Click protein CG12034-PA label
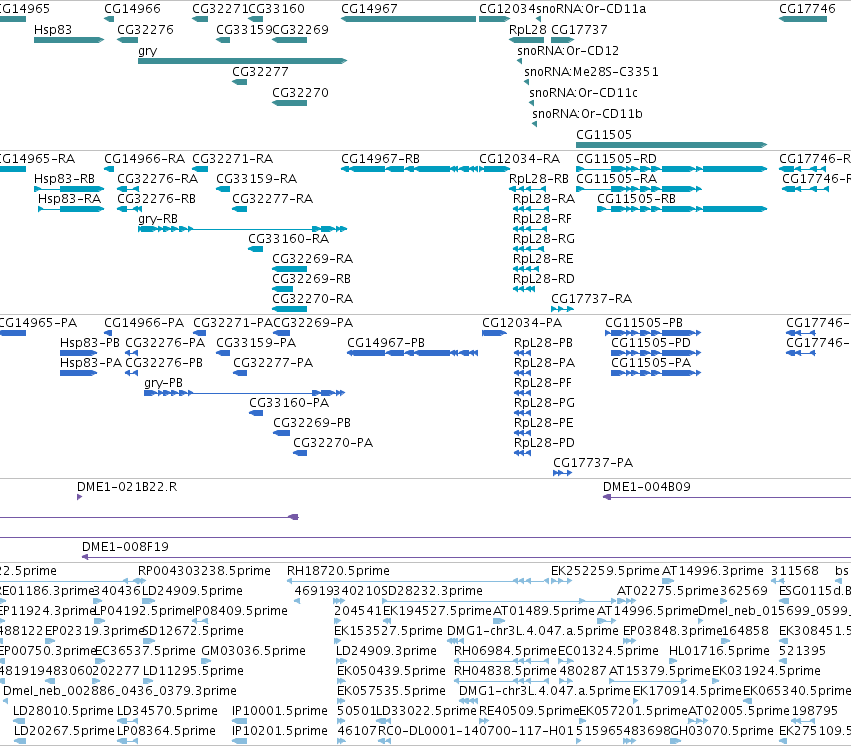The width and height of the screenshot is (851, 746). (x=522, y=323)
